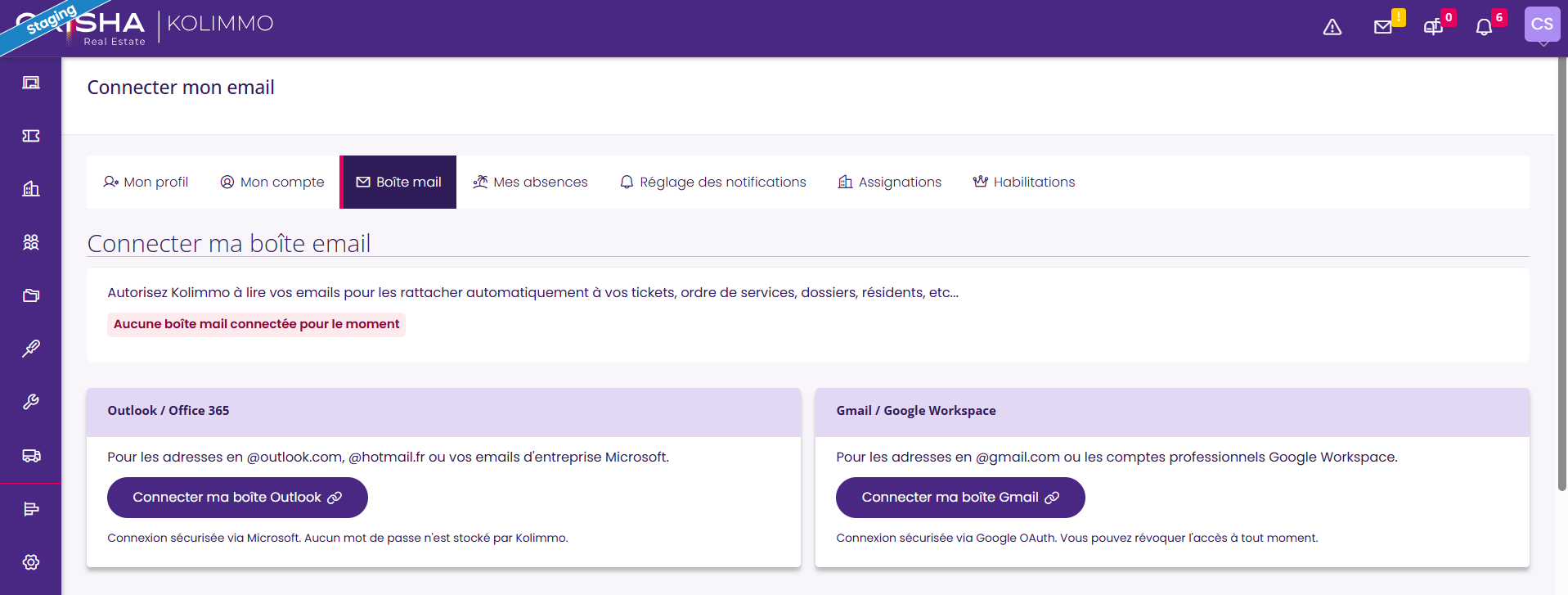Open the settings gear icon in sidebar
Image resolution: width=1568 pixels, height=595 pixels.
[x=31, y=562]
